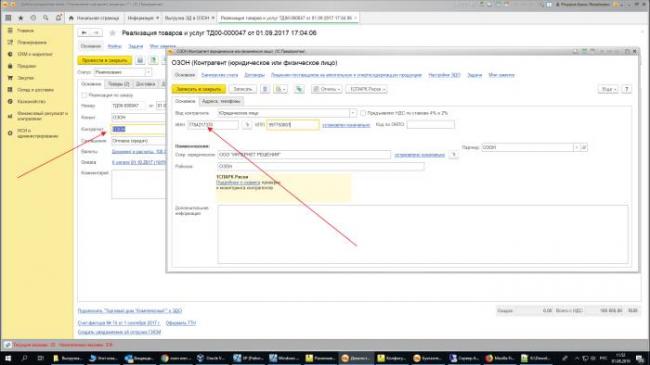Open Склад и доставка section in sidebar

click(35, 90)
